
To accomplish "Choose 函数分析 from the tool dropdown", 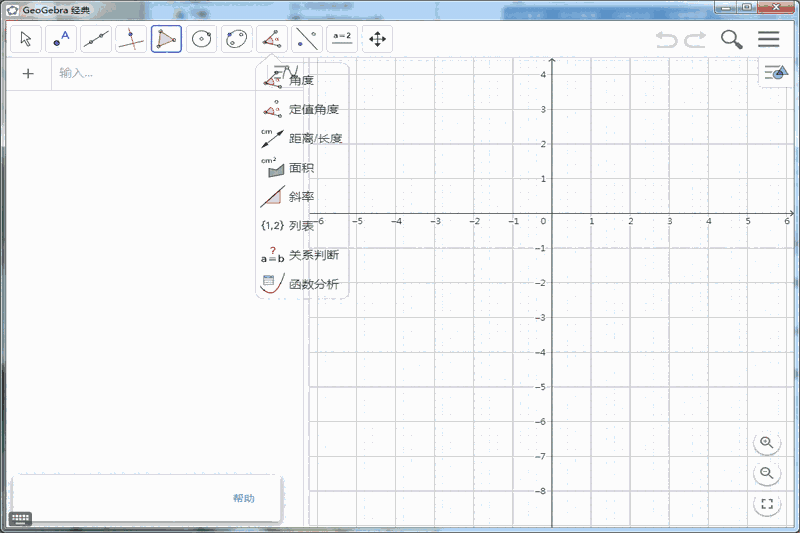I will tap(302, 284).
